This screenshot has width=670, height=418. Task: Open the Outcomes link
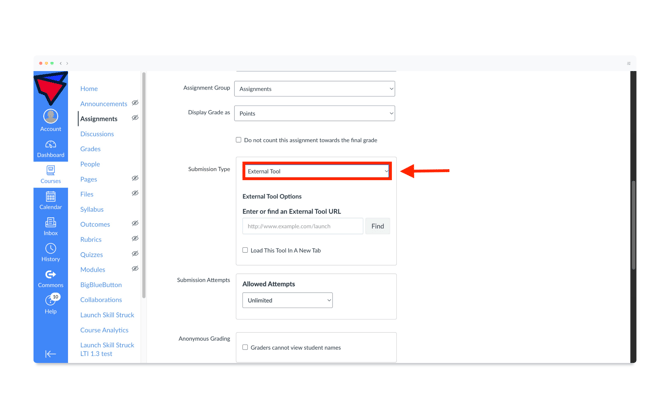click(x=95, y=224)
